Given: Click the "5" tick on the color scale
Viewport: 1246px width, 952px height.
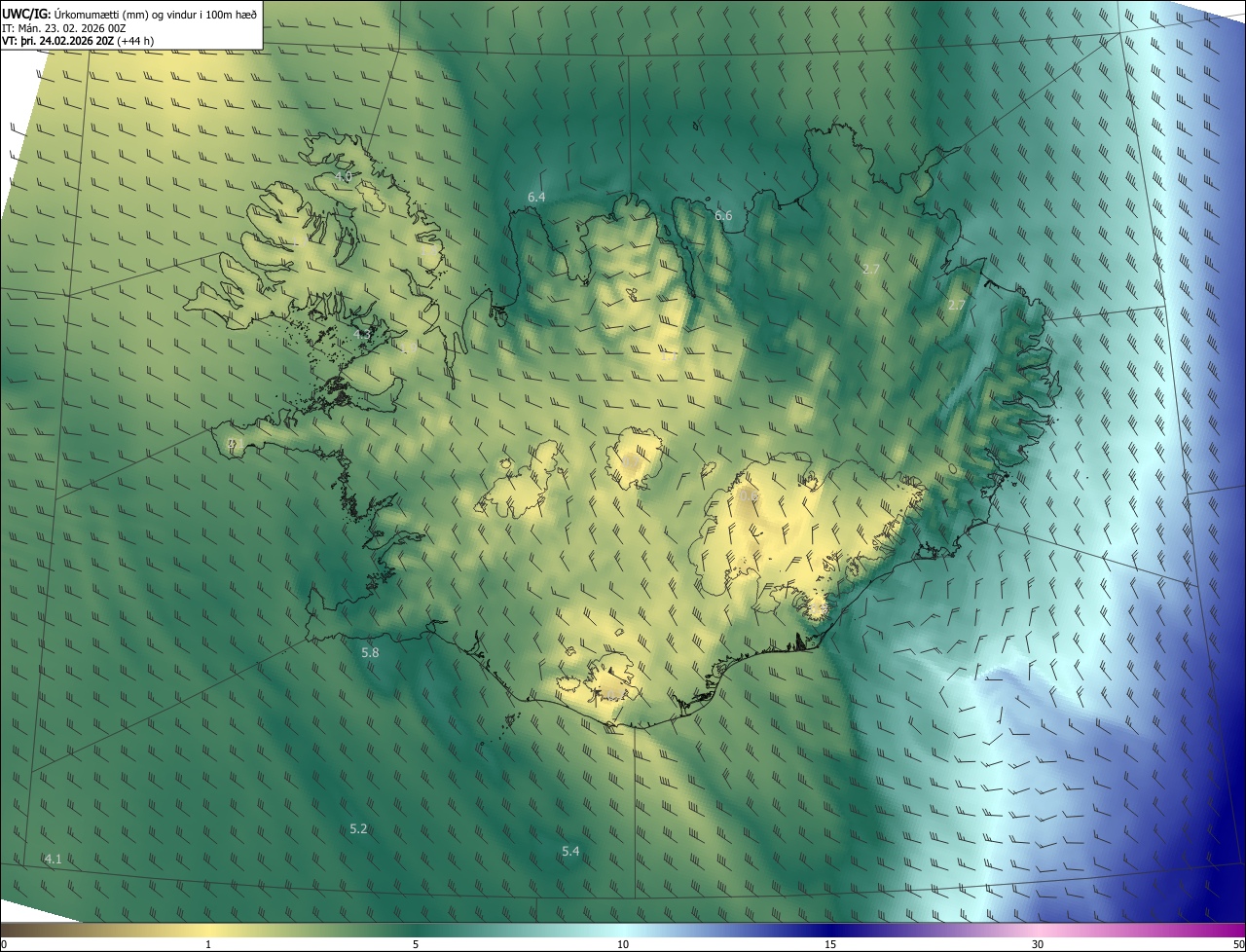Looking at the screenshot, I should [x=416, y=945].
